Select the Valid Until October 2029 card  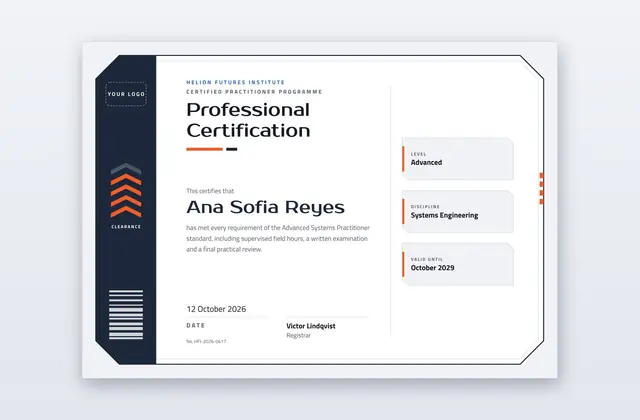click(x=458, y=264)
